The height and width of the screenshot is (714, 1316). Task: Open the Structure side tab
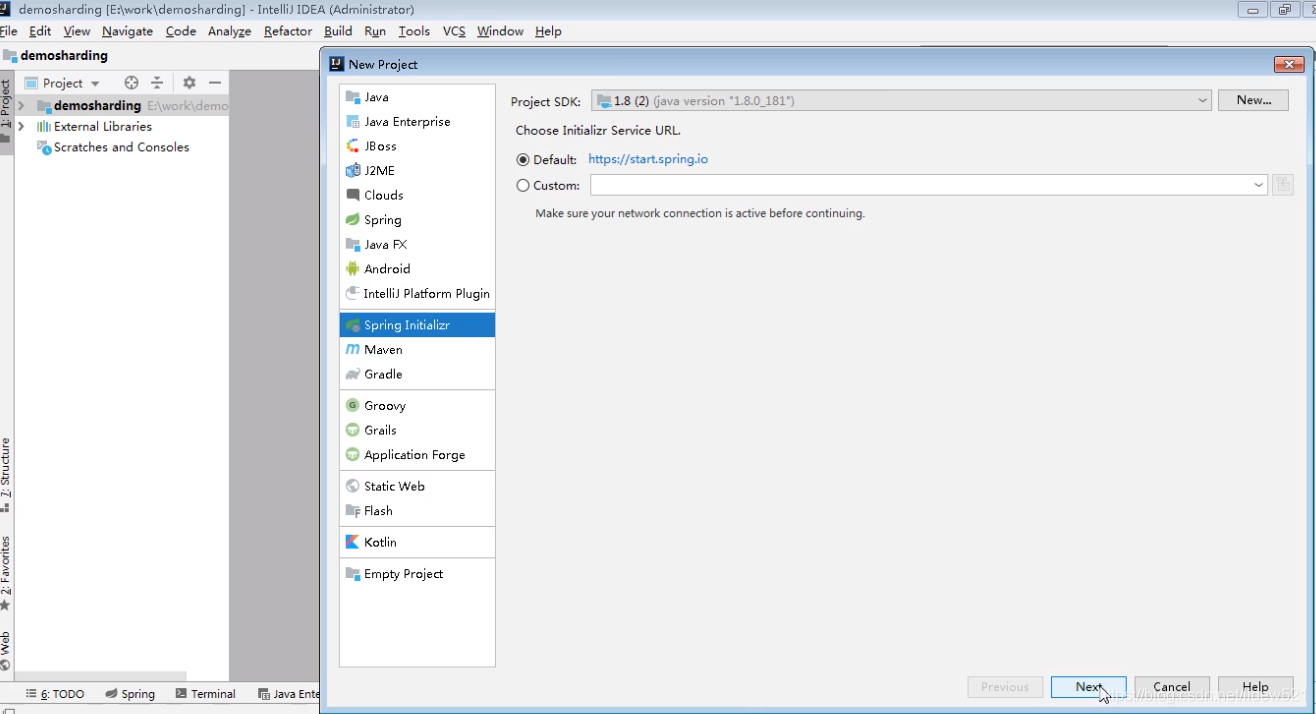click(x=6, y=475)
